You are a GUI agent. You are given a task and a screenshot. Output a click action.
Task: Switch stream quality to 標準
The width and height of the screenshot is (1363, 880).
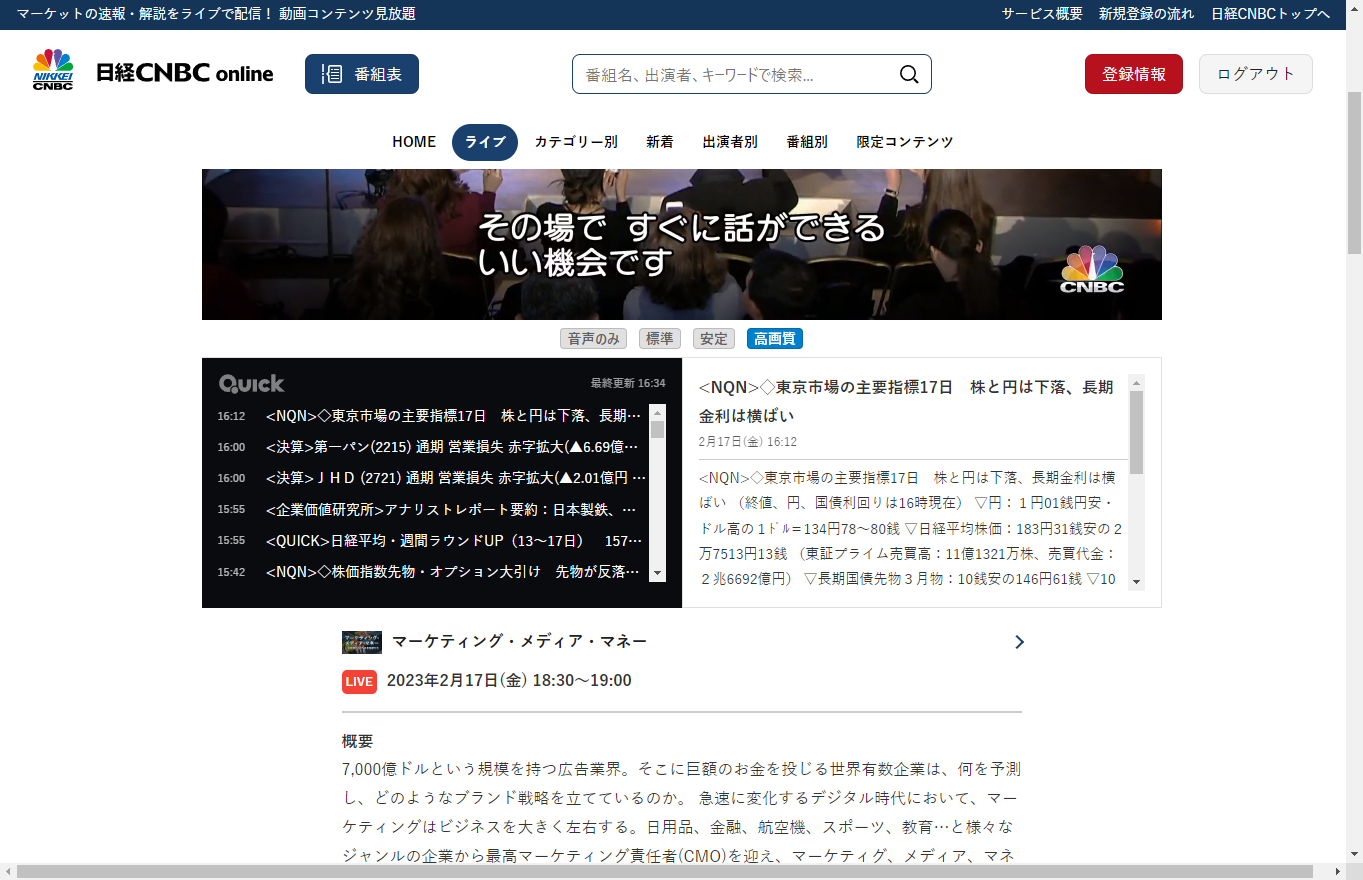tap(660, 339)
